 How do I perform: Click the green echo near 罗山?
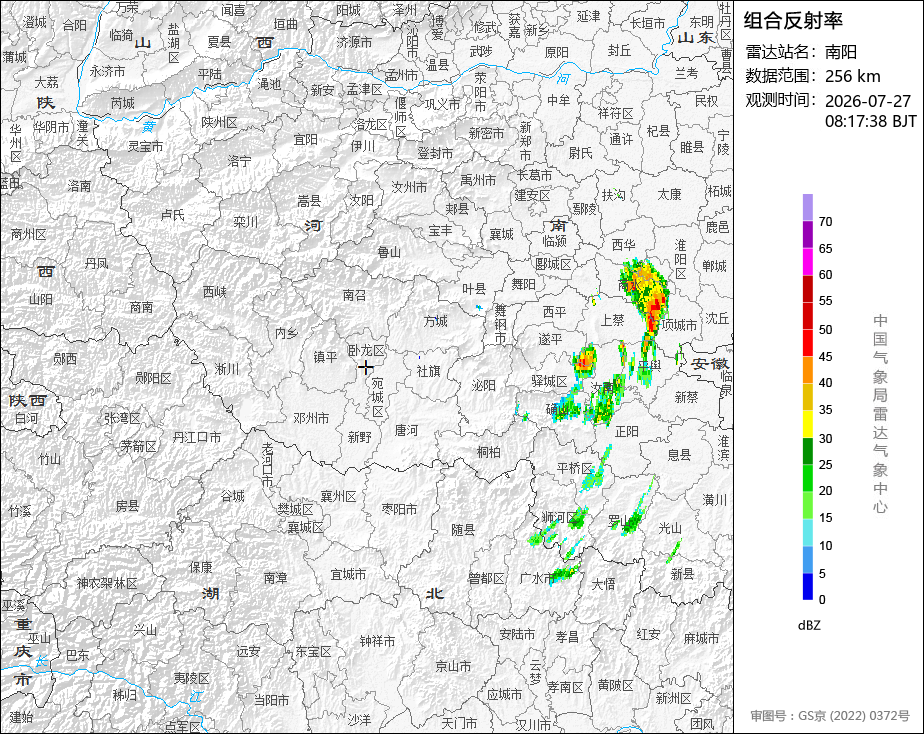[633, 521]
